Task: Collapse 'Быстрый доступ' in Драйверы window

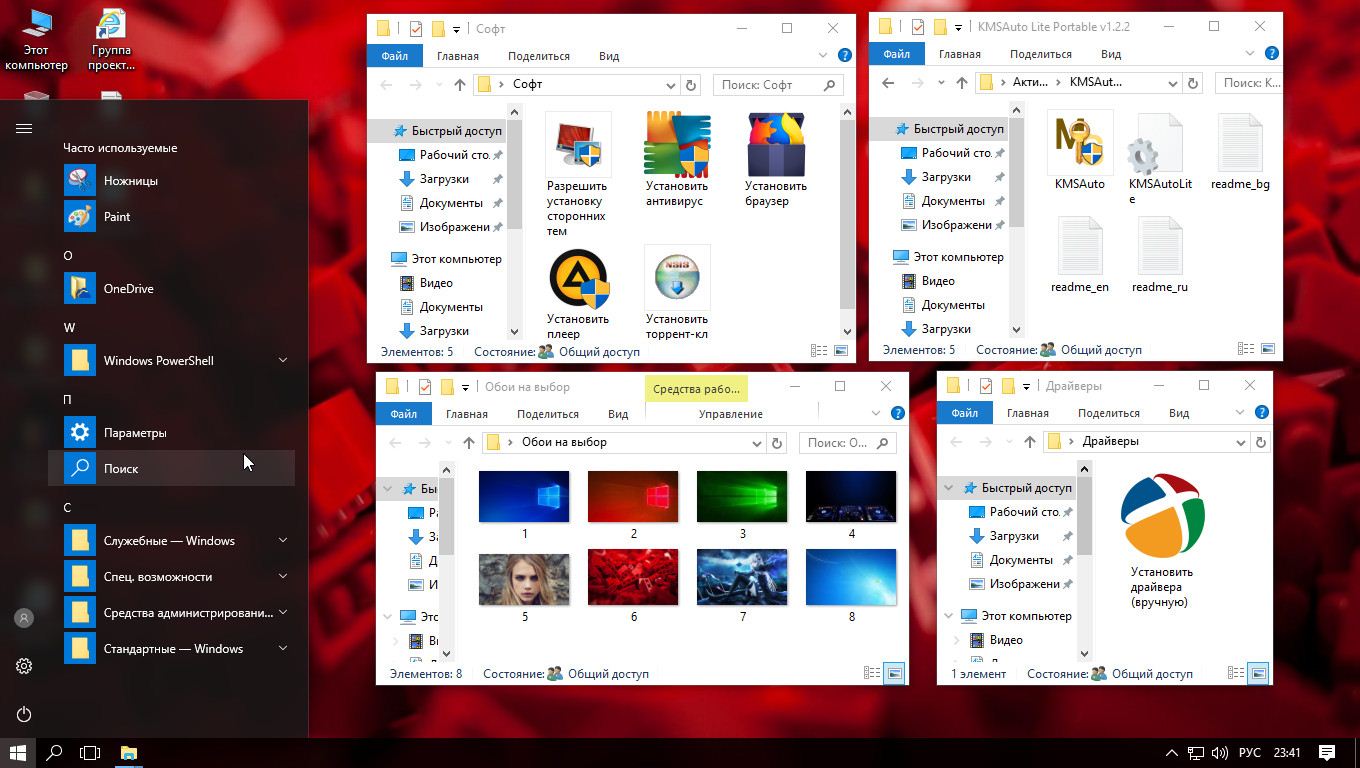Action: click(949, 488)
